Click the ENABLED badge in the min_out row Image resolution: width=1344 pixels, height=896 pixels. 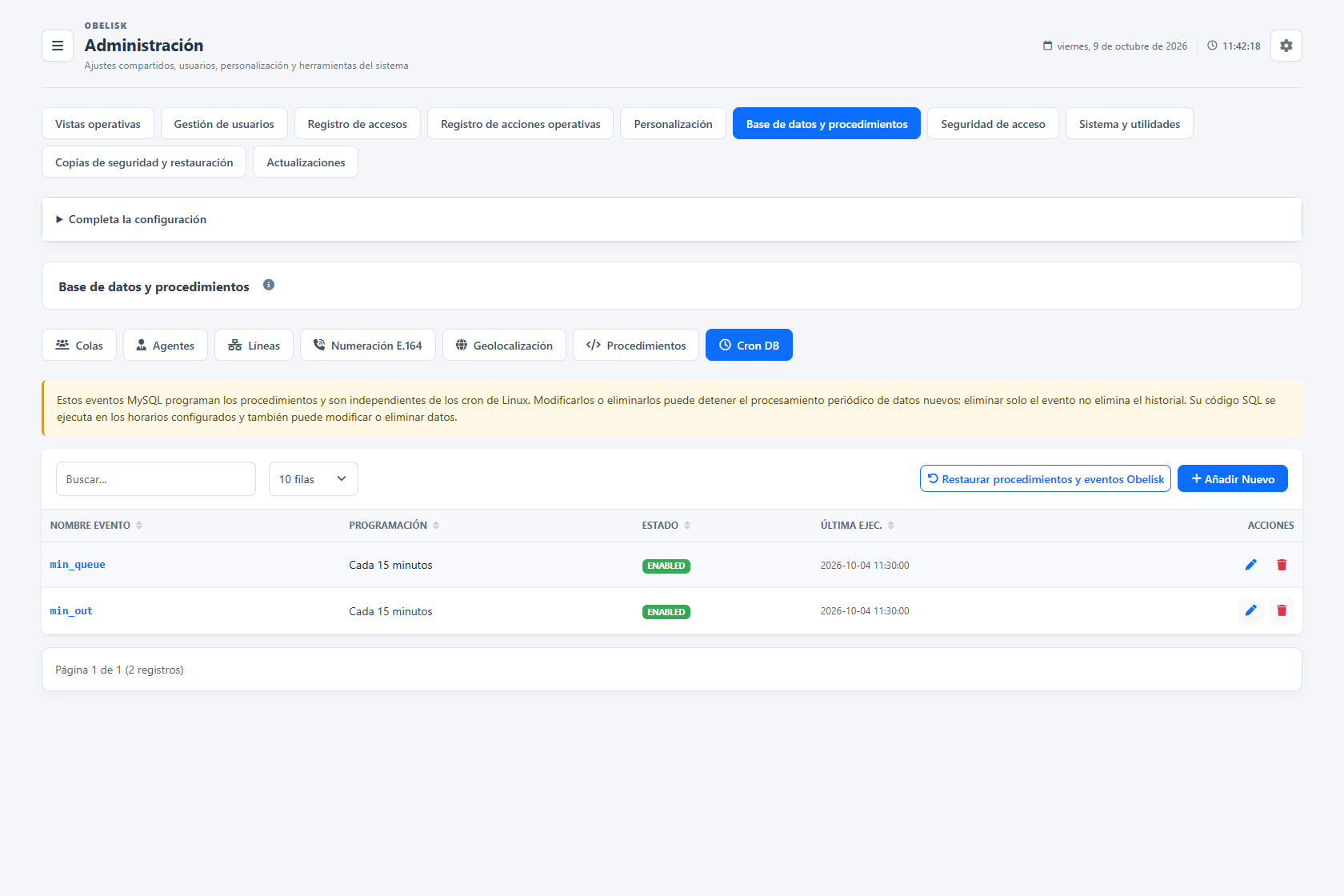[666, 612]
